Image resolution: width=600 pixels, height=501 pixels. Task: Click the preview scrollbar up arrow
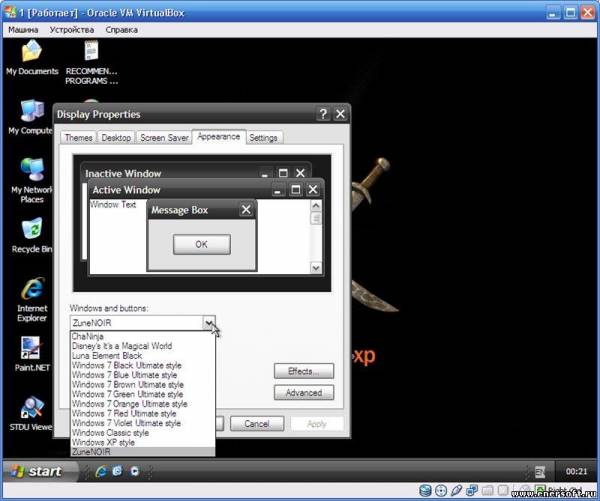[316, 206]
